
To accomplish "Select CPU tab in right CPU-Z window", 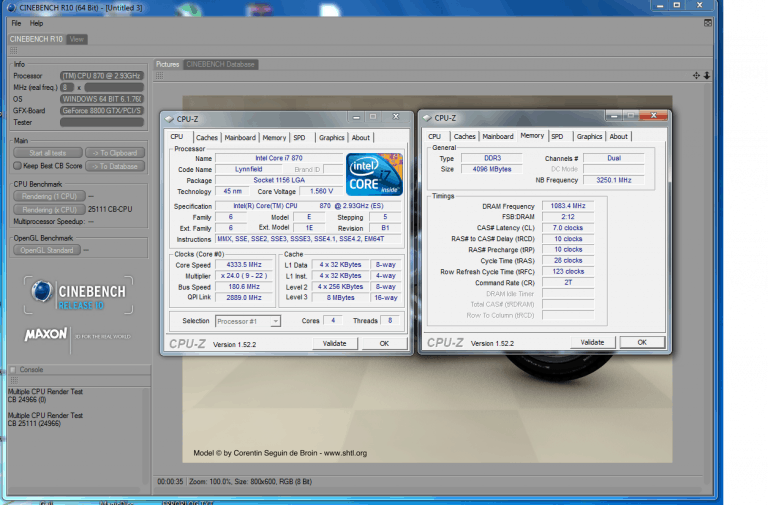I will (434, 137).
